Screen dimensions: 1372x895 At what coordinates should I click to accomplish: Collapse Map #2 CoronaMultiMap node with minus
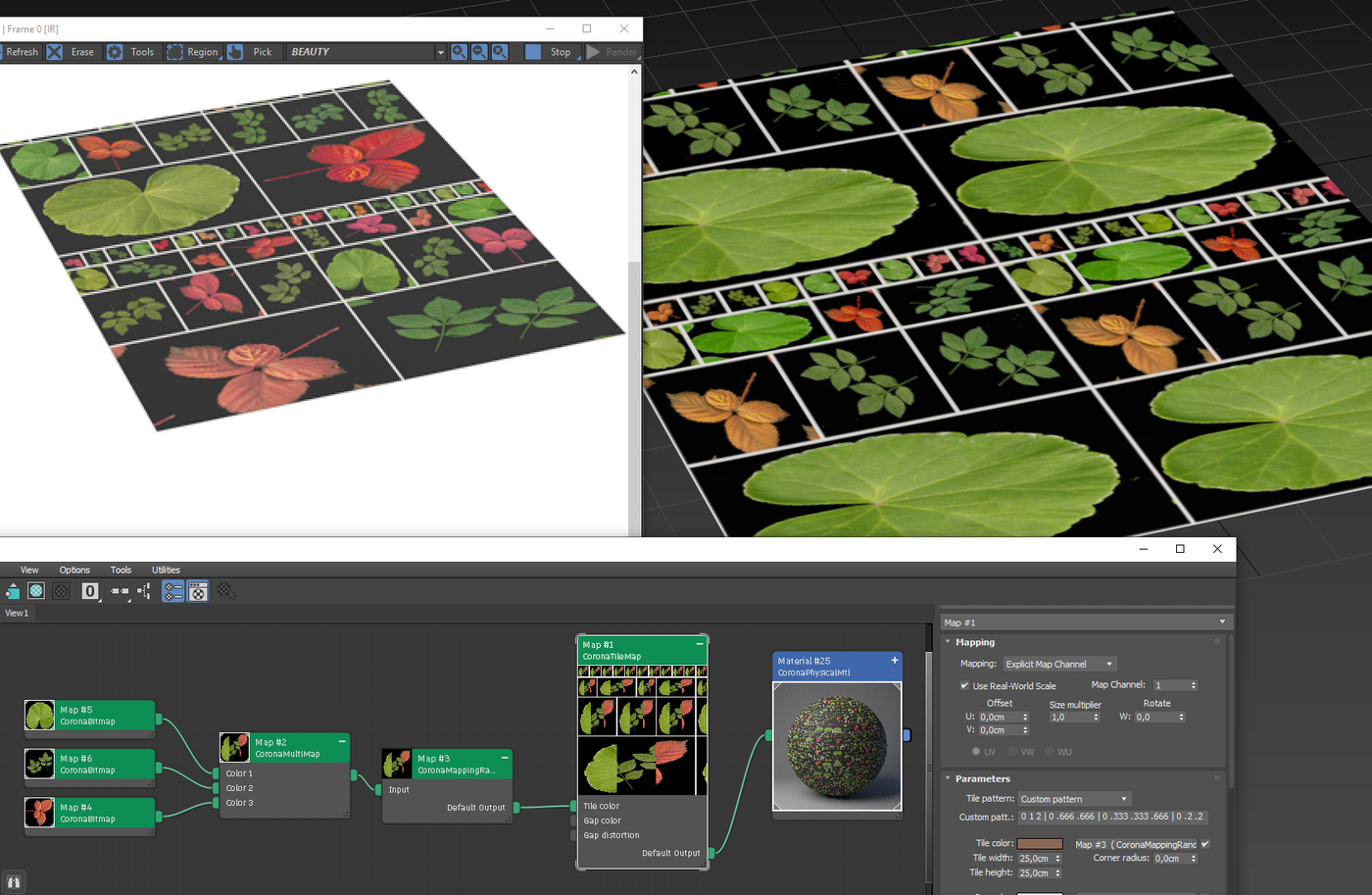coord(342,742)
